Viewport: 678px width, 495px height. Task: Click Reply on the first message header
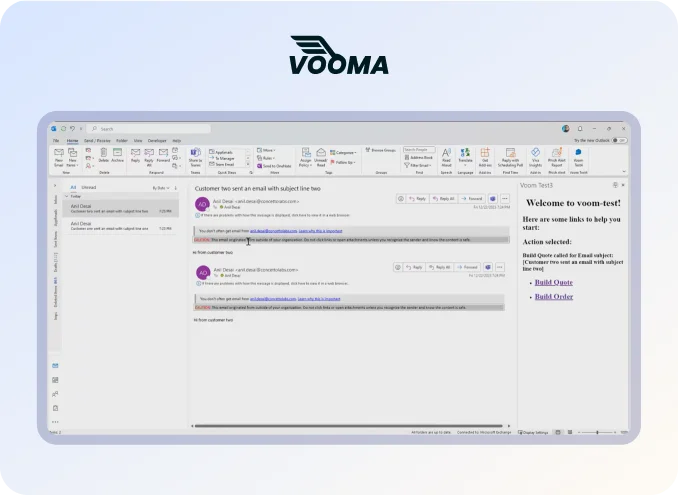pyautogui.click(x=418, y=199)
